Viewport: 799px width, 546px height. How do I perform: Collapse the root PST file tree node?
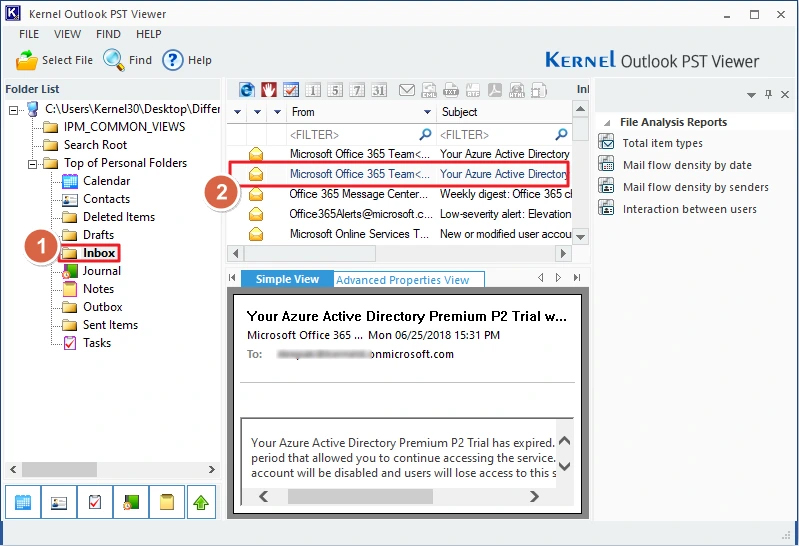(x=14, y=110)
